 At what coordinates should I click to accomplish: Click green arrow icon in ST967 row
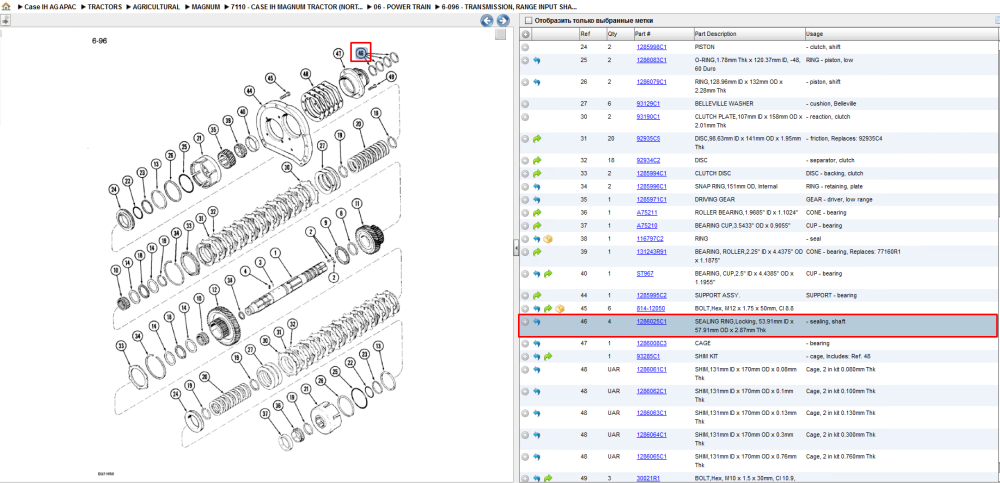548,274
